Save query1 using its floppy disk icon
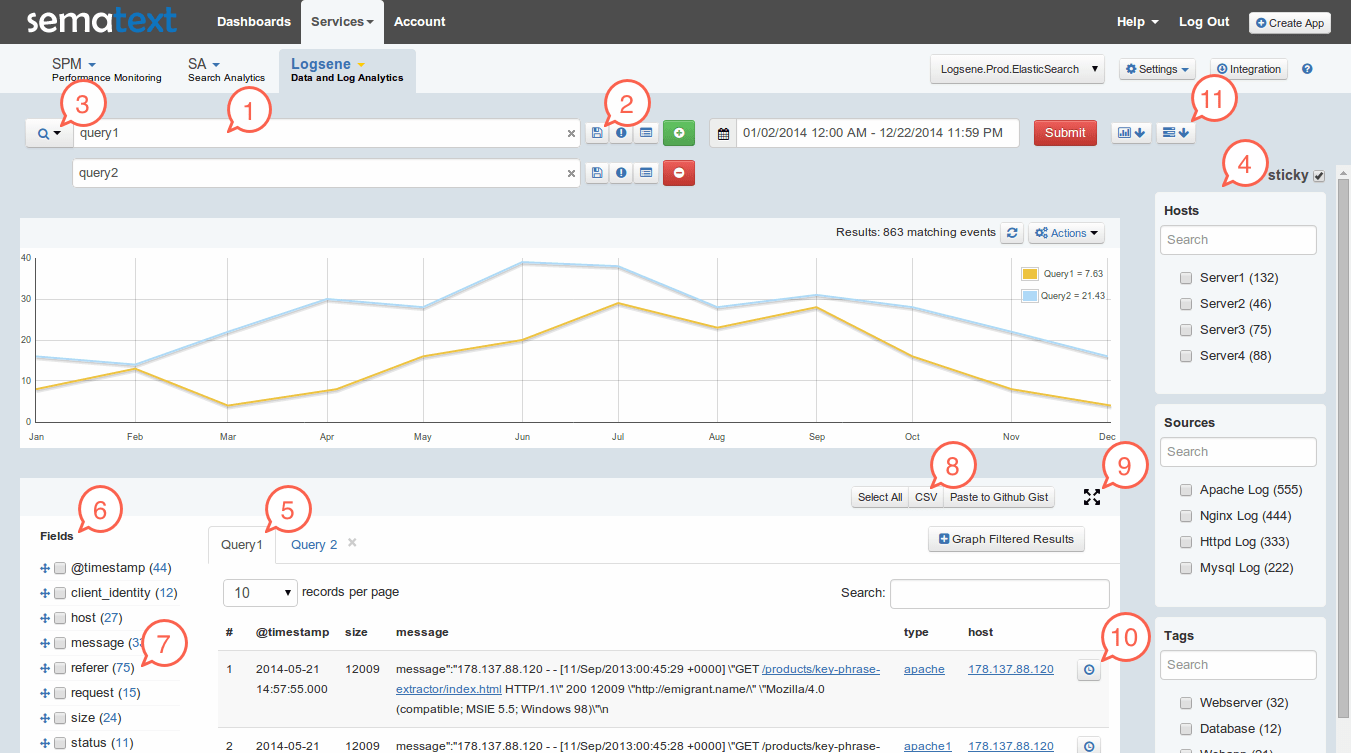The height and width of the screenshot is (753, 1351). 597,132
